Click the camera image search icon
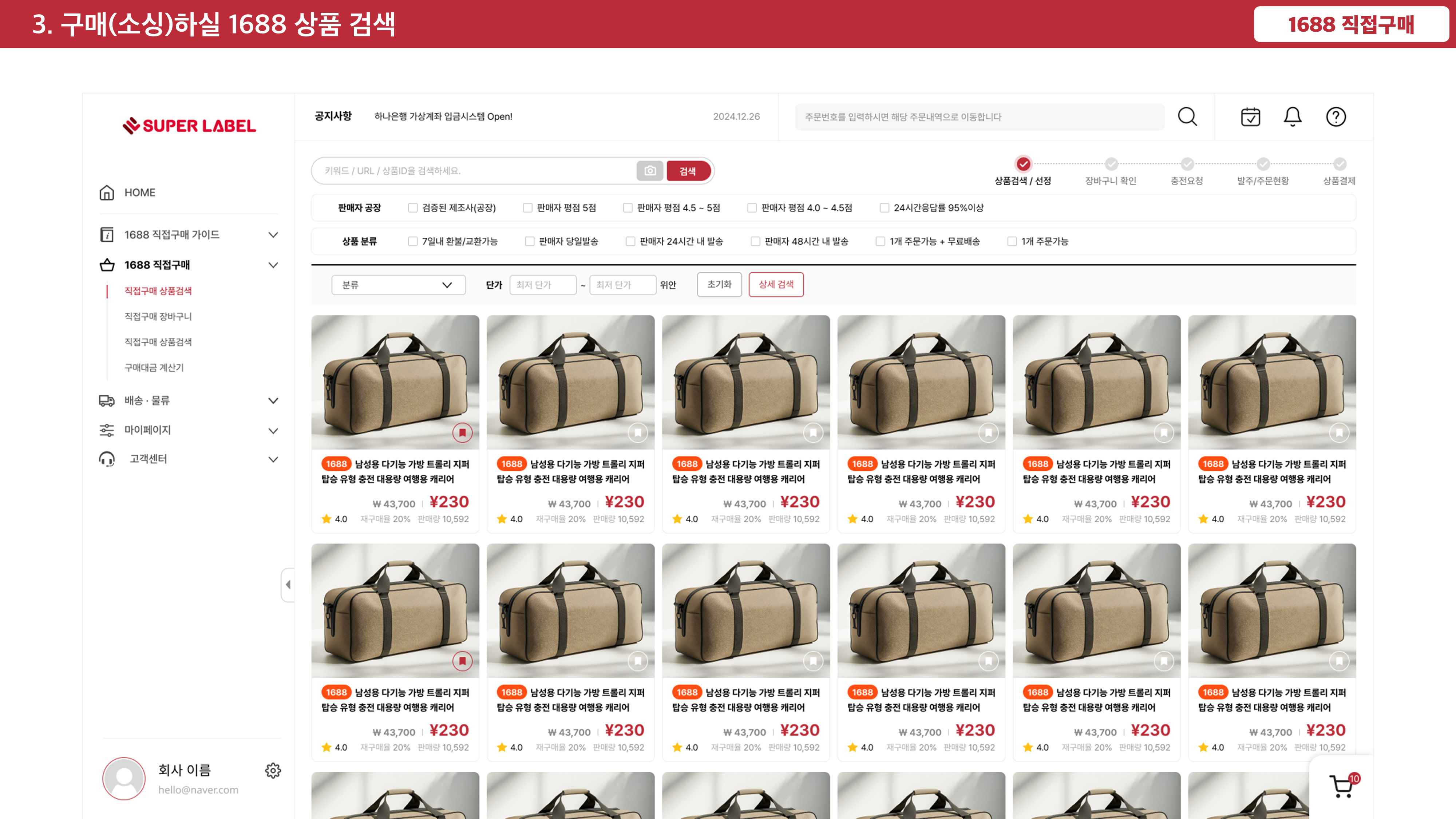 650,171
